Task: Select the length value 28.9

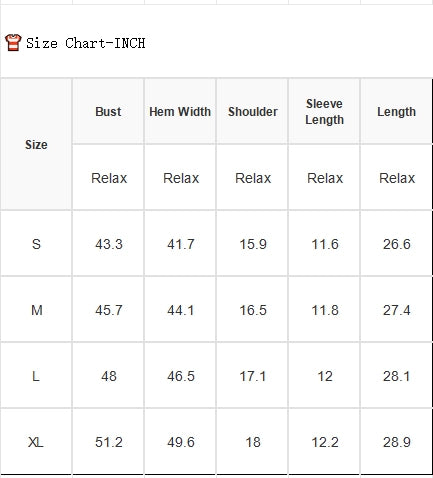Action: (x=397, y=442)
